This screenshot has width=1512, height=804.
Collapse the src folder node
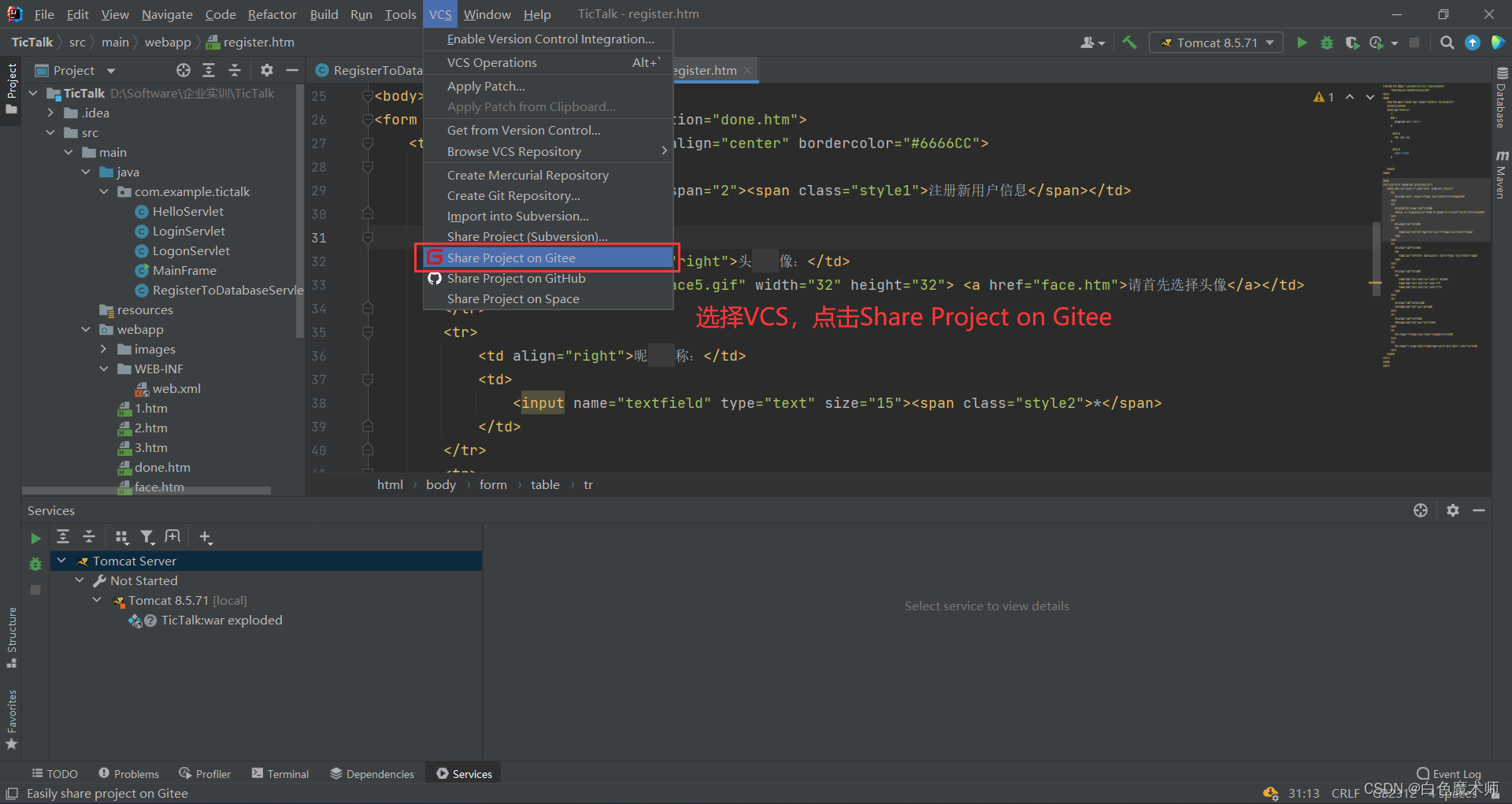pos(51,132)
